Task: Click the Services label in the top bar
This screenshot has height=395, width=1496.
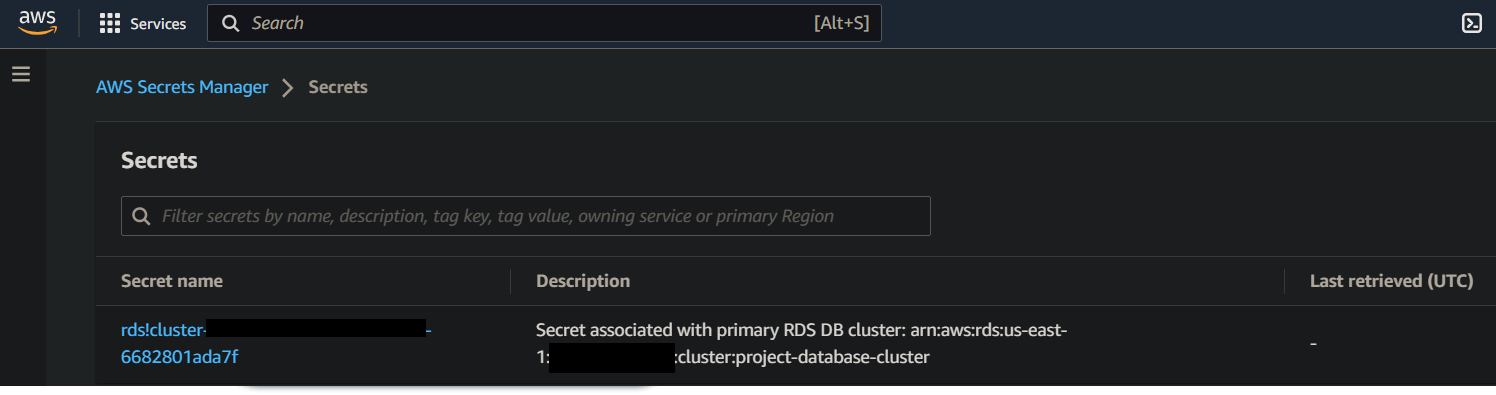Action: coord(158,24)
